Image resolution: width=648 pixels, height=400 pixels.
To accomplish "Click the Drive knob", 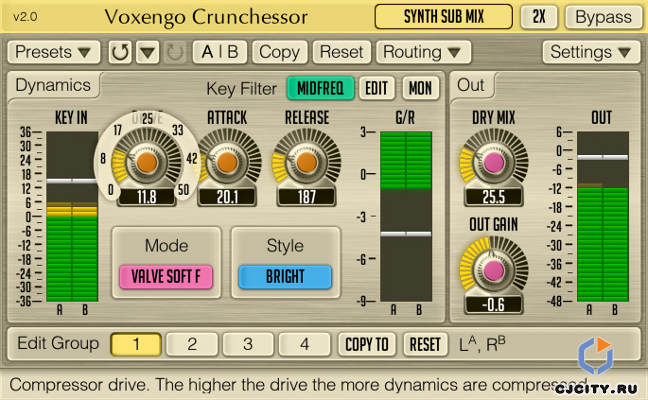I will pos(146,161).
